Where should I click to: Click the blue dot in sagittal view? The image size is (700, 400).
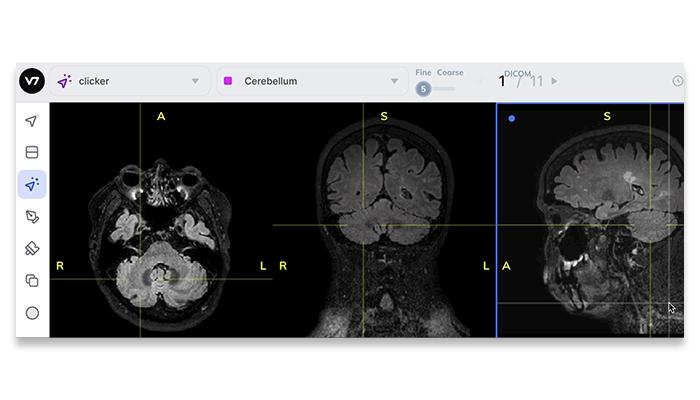512,118
